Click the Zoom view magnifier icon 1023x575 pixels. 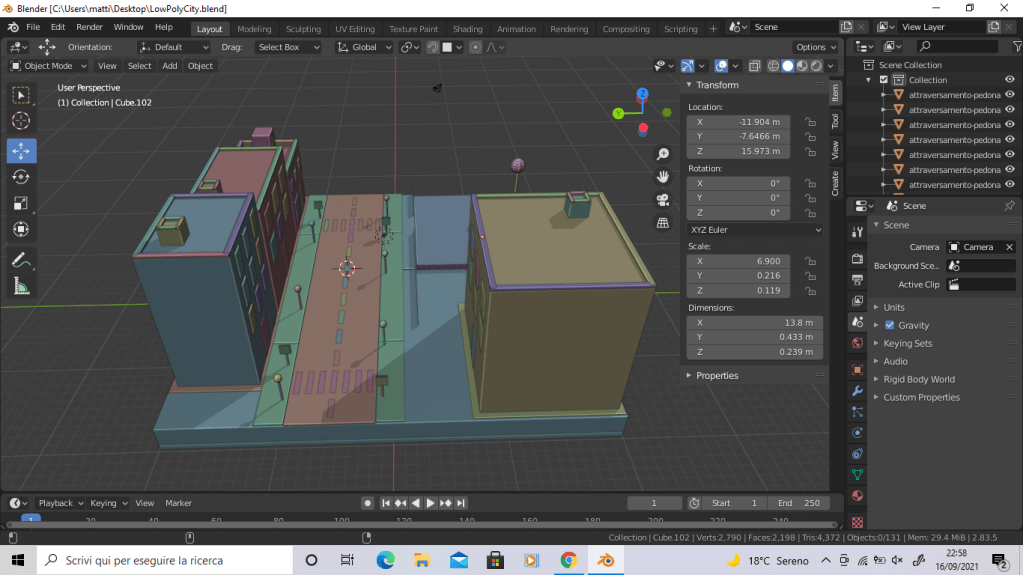click(x=662, y=154)
